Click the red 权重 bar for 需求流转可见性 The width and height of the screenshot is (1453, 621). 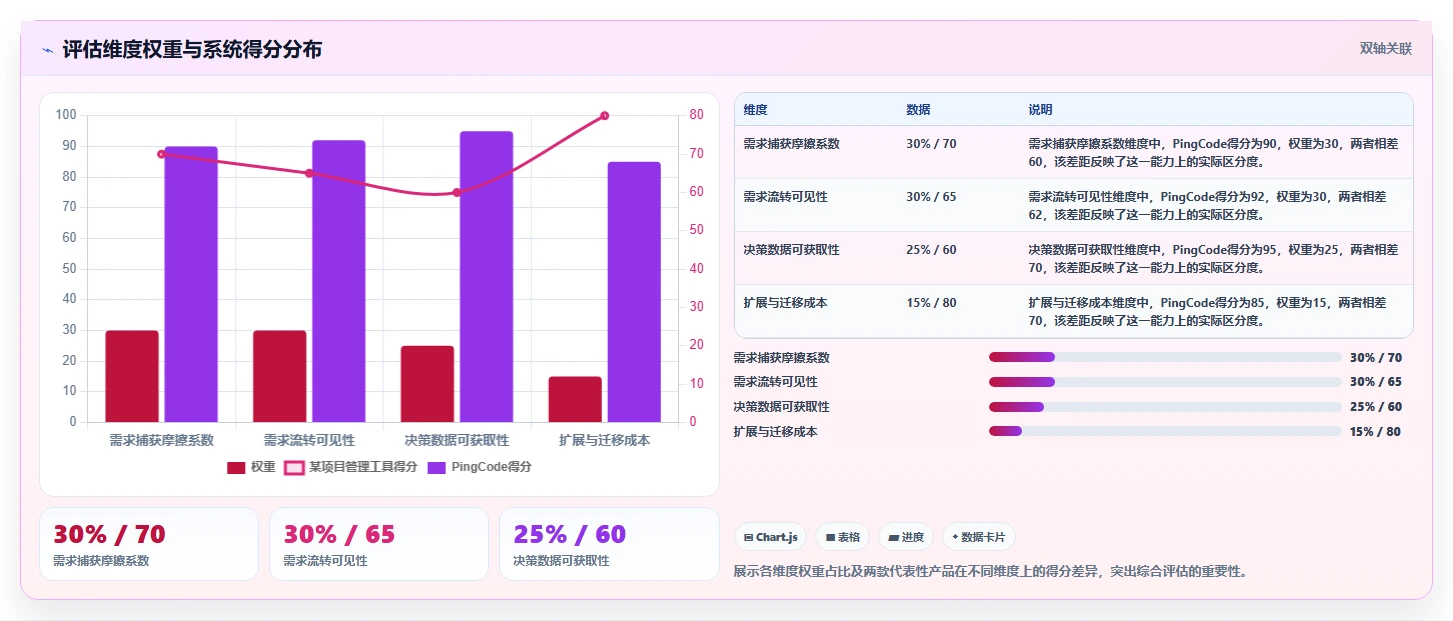click(280, 376)
